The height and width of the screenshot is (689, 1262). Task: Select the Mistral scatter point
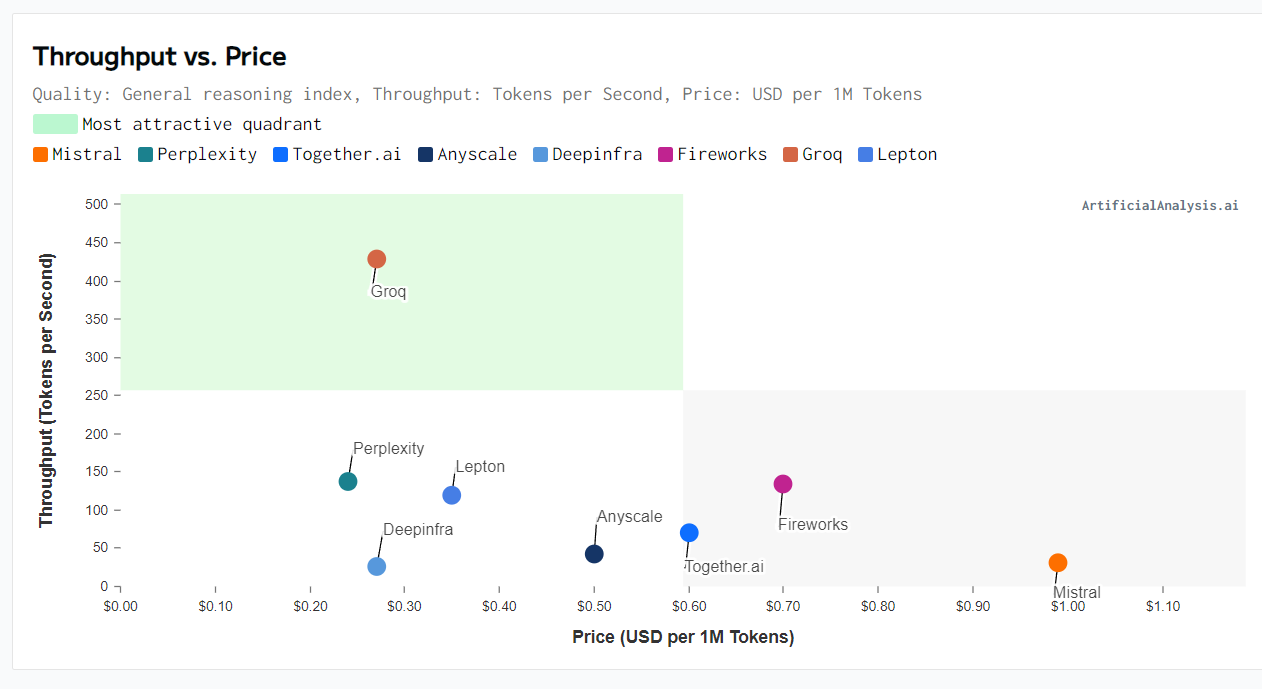[x=1058, y=563]
